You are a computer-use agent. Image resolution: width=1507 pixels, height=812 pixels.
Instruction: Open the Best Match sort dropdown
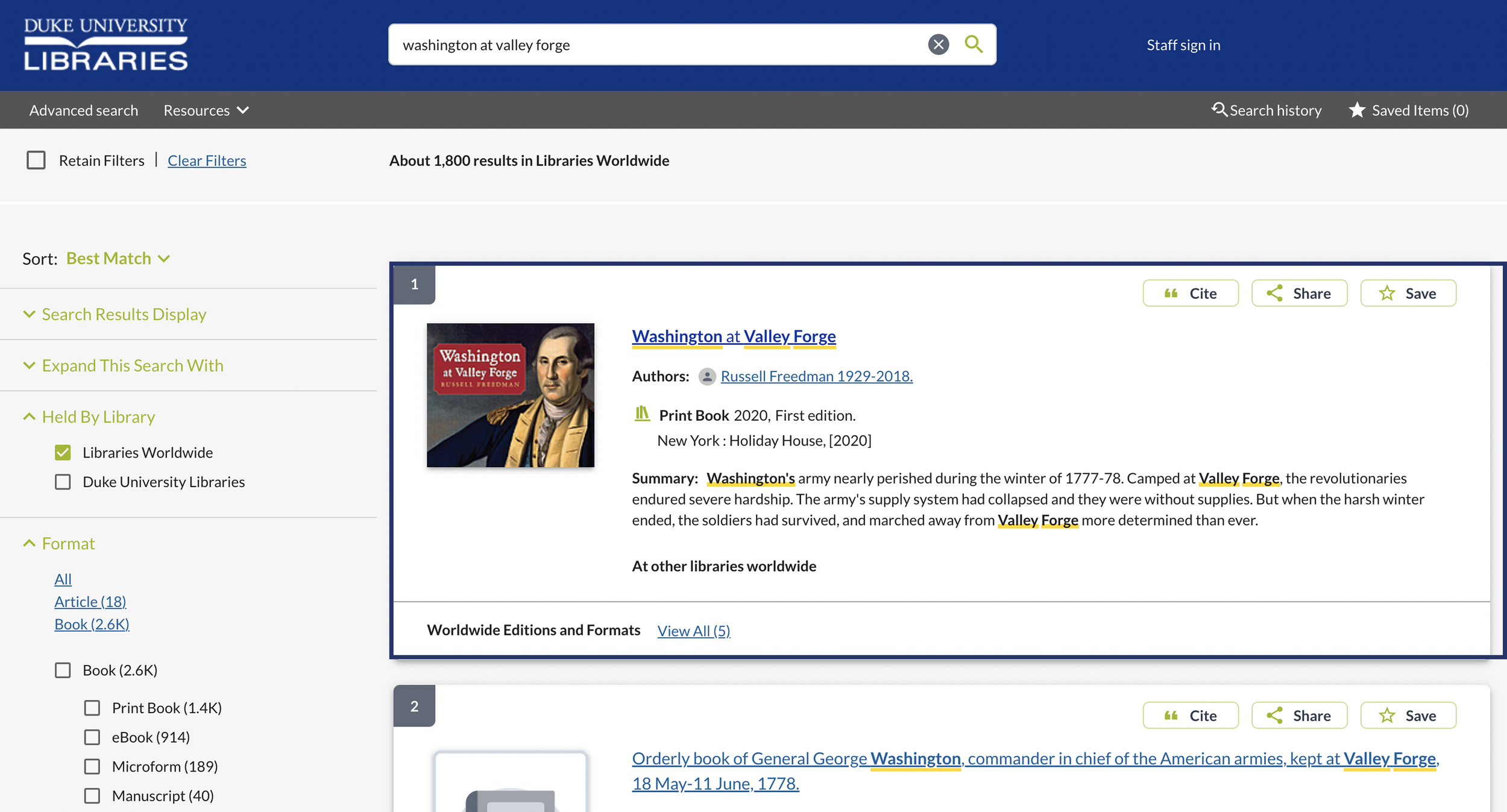tap(118, 259)
